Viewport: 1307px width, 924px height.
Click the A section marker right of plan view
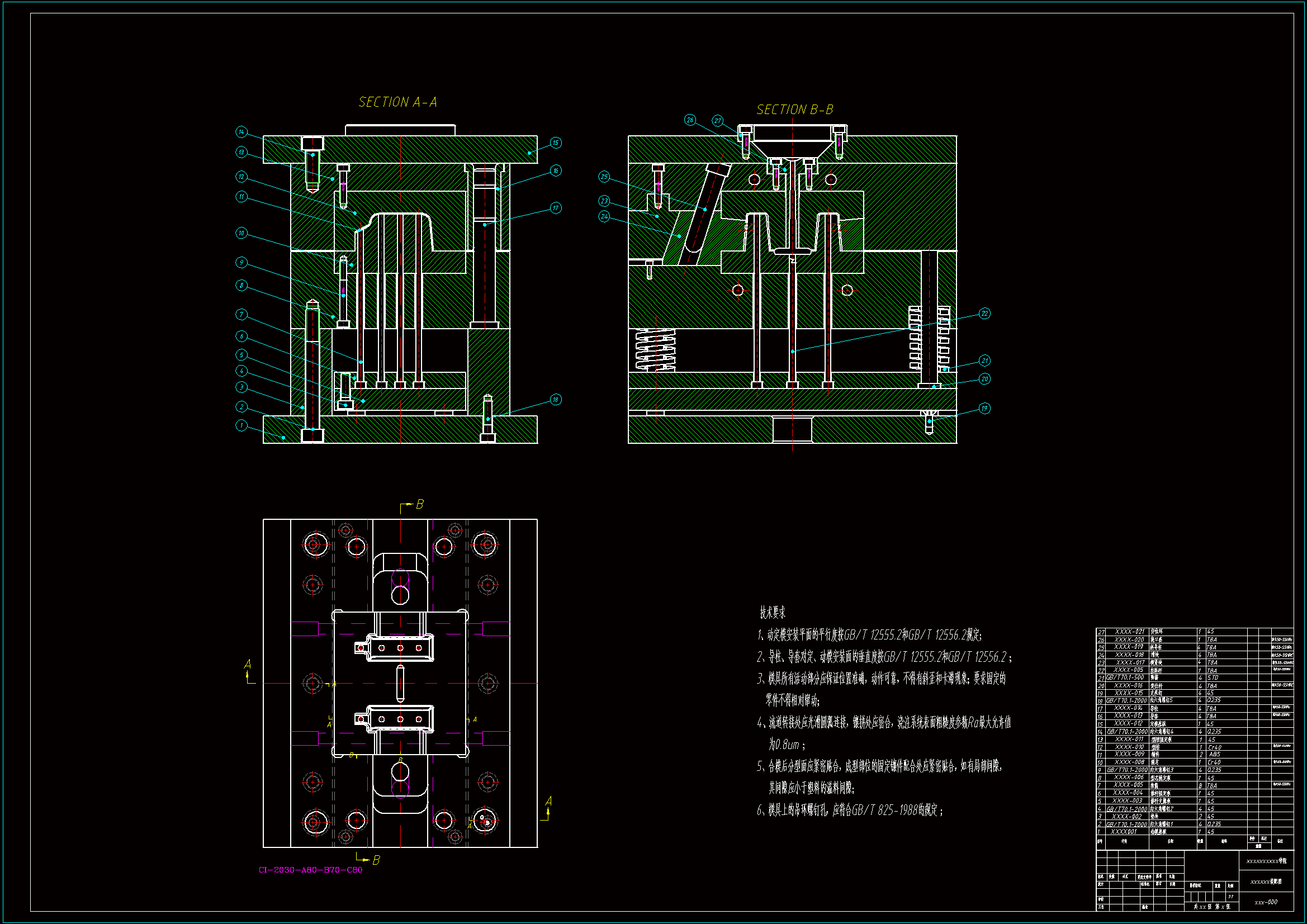(x=548, y=802)
